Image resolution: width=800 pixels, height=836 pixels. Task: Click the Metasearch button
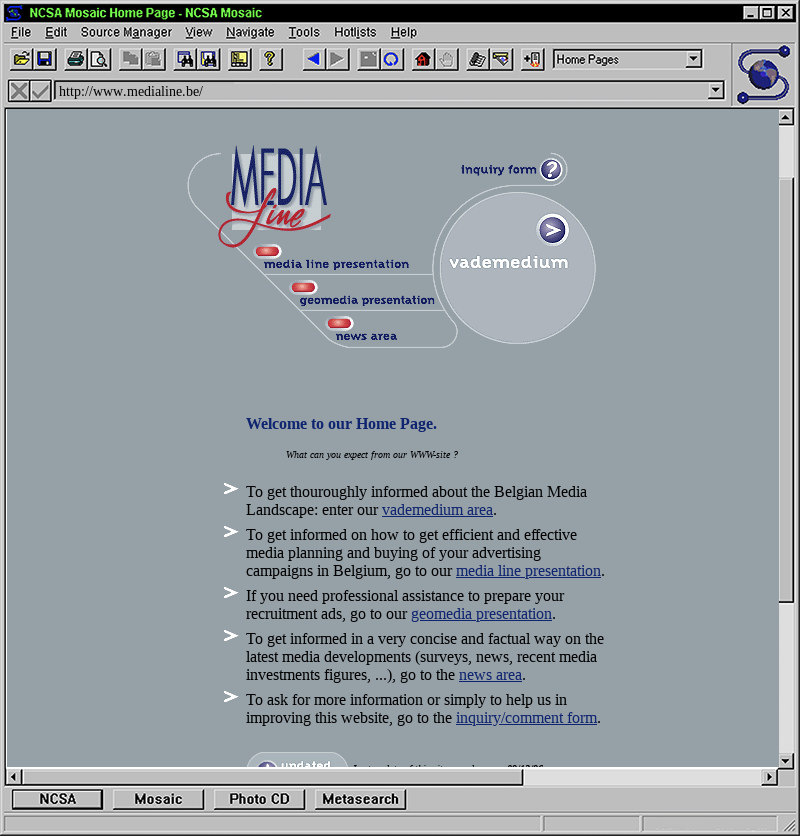360,799
